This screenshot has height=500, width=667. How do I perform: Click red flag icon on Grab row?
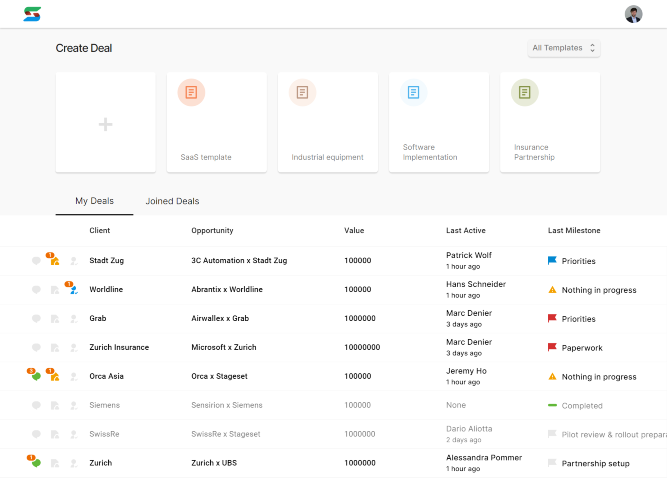(552, 318)
